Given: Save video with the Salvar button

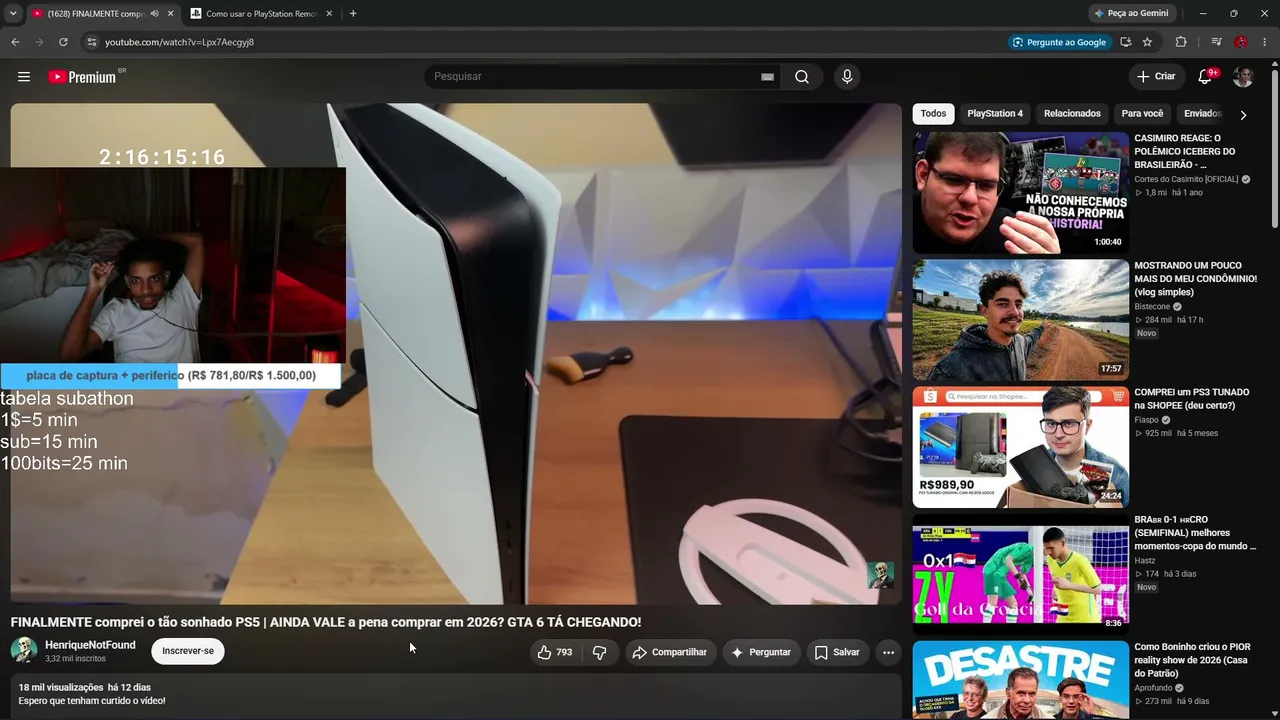Looking at the screenshot, I should pyautogui.click(x=837, y=652).
